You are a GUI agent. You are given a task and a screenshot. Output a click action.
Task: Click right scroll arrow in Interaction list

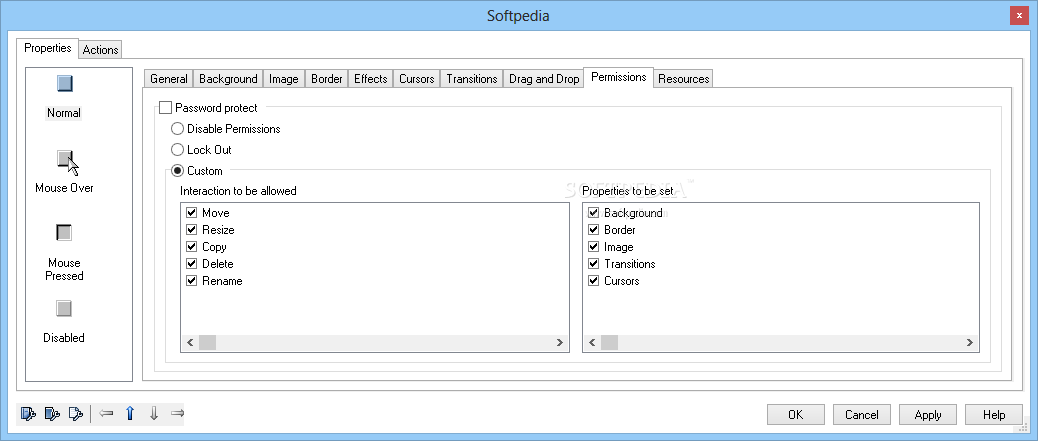[x=560, y=342]
